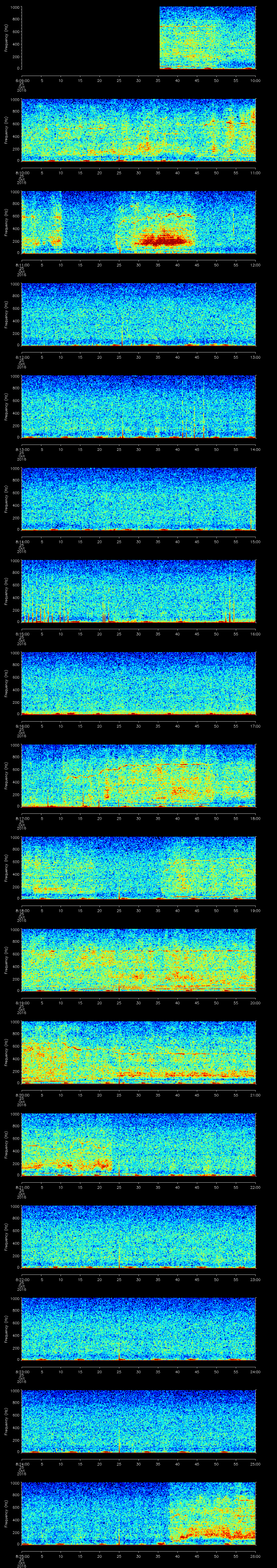Click the spectrogram panel starting at 8:14:00
277x1568 pixels.
(x=139, y=499)
